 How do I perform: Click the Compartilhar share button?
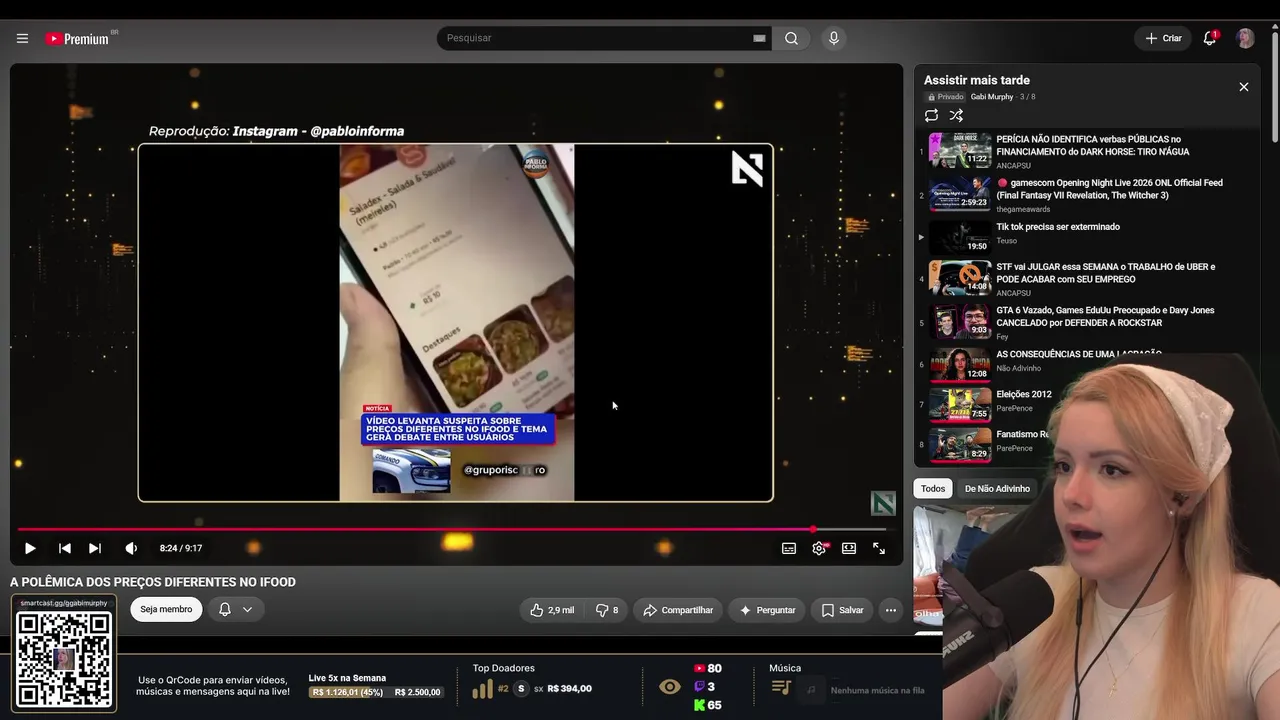pyautogui.click(x=679, y=610)
